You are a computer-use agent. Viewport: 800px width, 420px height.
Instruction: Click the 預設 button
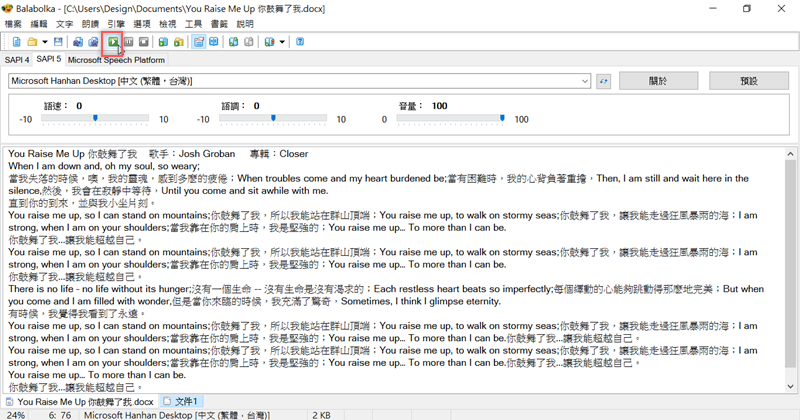749,81
